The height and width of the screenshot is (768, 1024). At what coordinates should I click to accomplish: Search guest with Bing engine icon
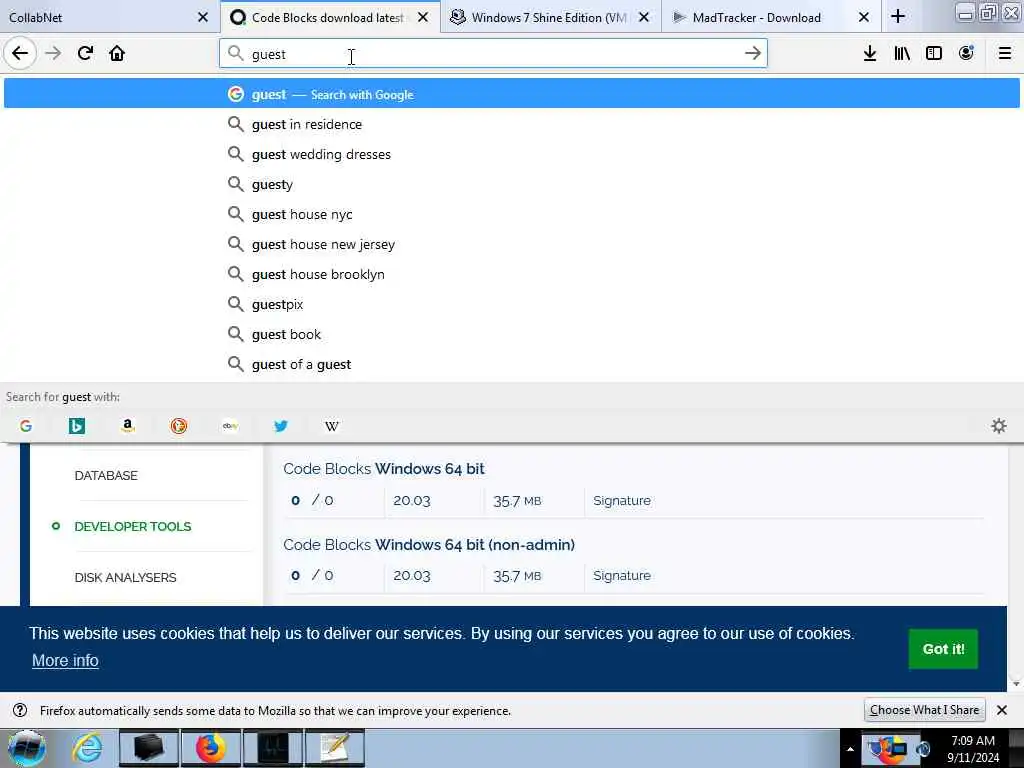point(76,426)
